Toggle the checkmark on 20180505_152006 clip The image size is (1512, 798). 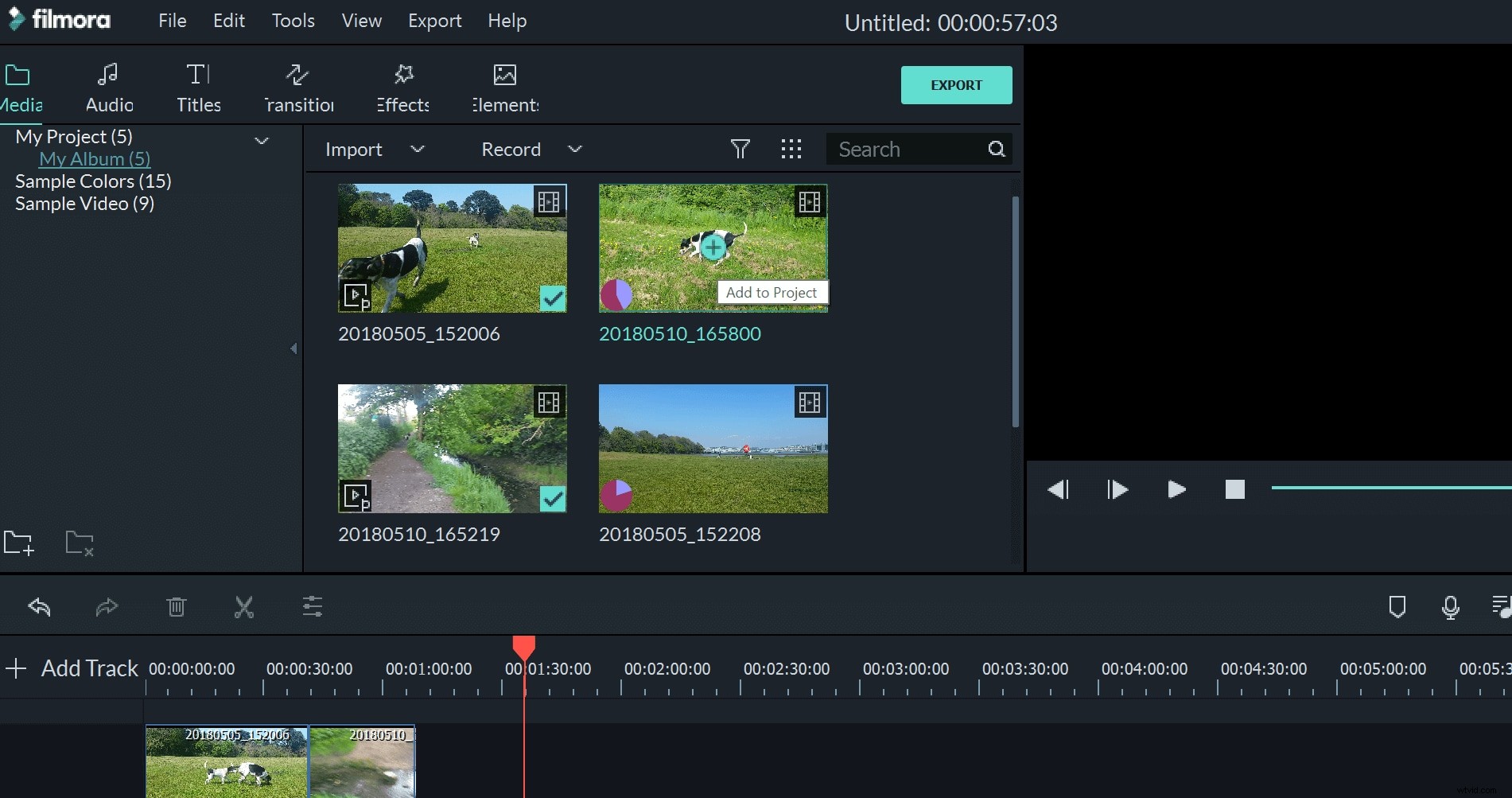click(x=554, y=298)
